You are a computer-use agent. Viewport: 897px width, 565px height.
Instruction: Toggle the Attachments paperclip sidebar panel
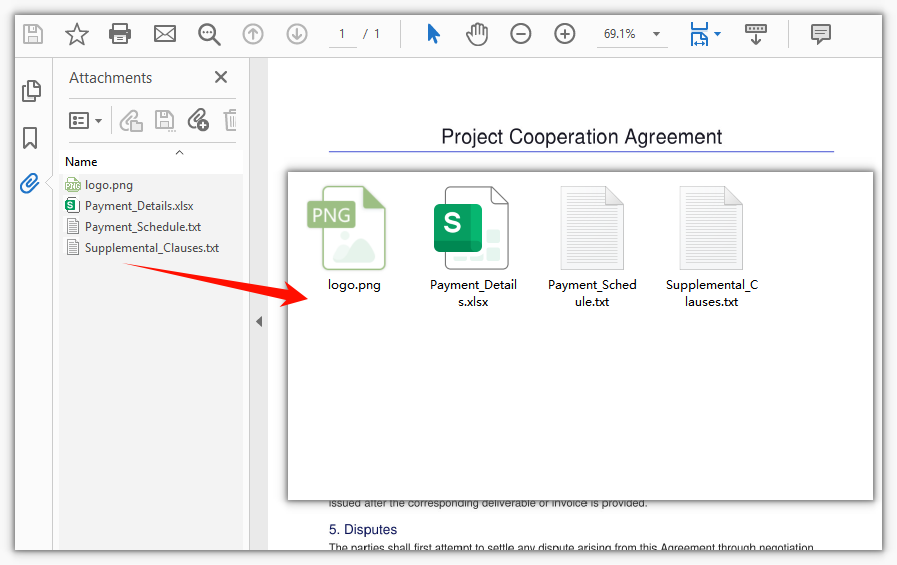coord(30,184)
